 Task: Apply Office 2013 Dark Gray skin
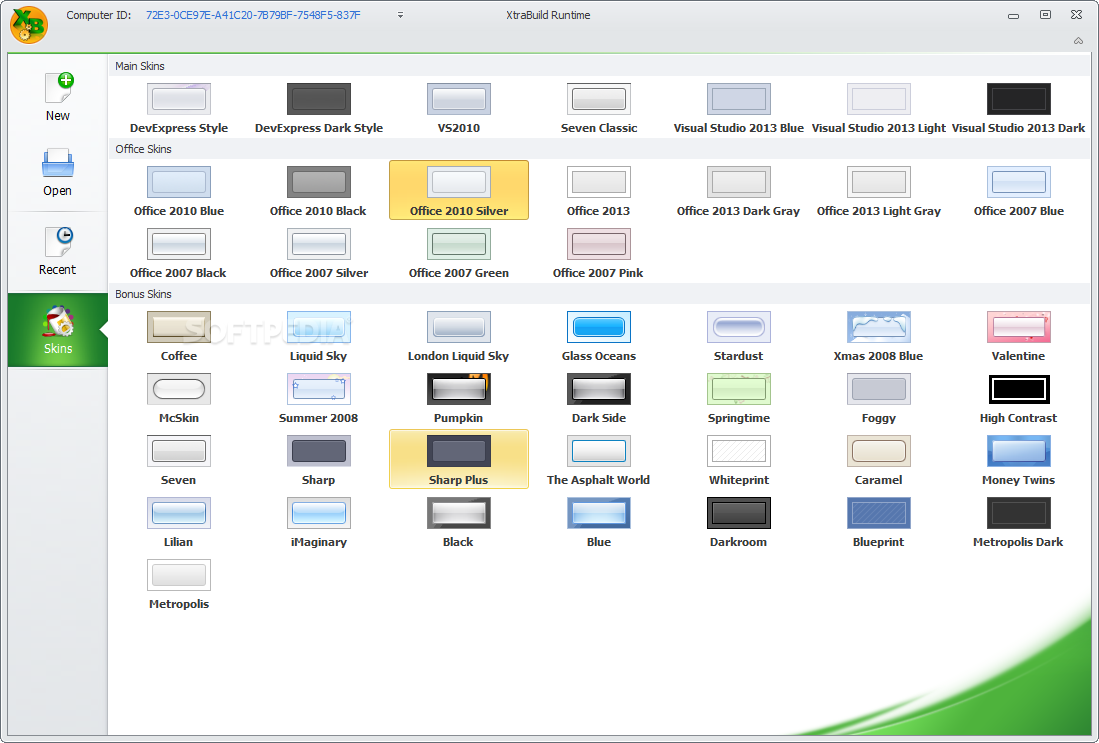coord(739,191)
